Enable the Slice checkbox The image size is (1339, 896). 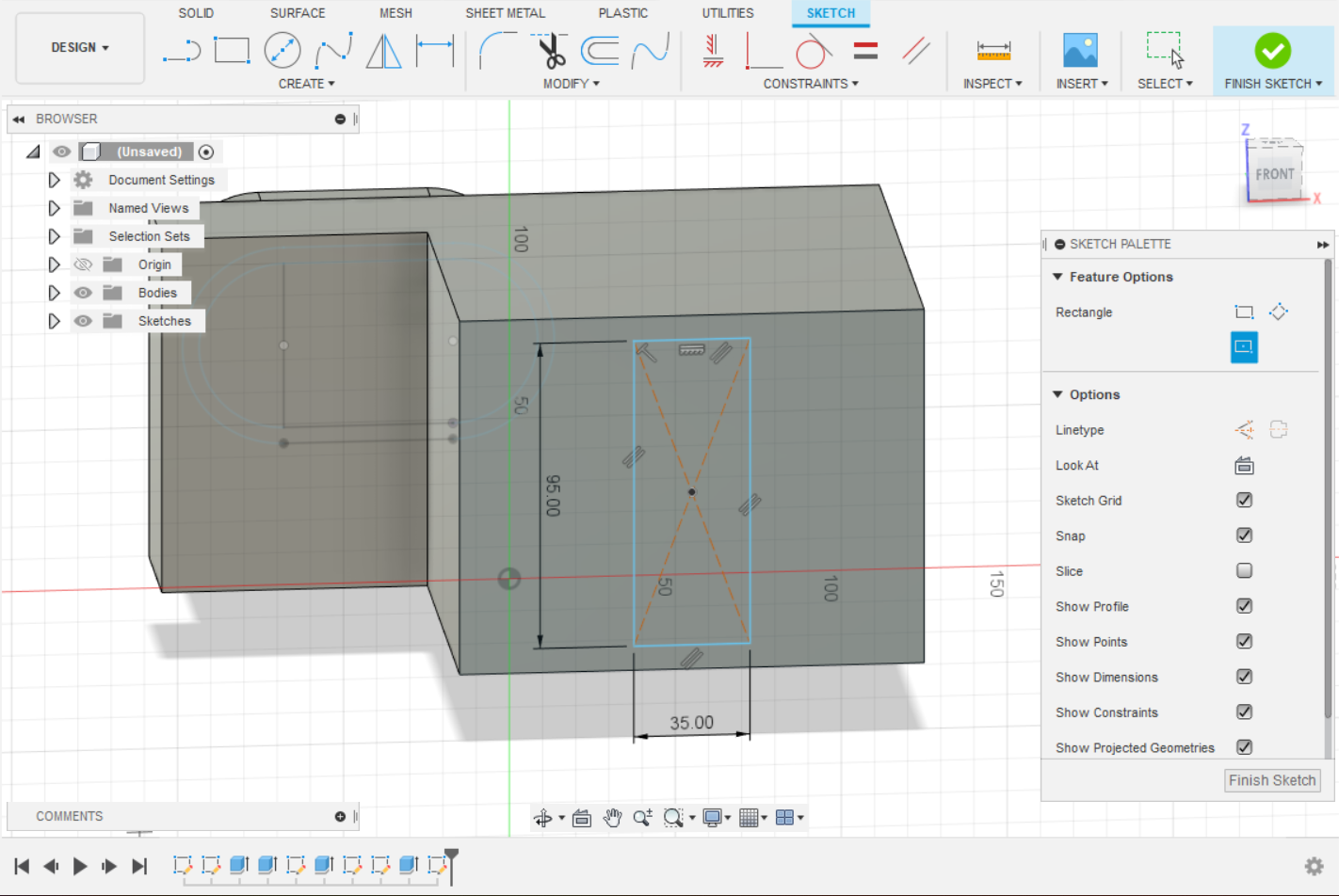click(x=1244, y=571)
